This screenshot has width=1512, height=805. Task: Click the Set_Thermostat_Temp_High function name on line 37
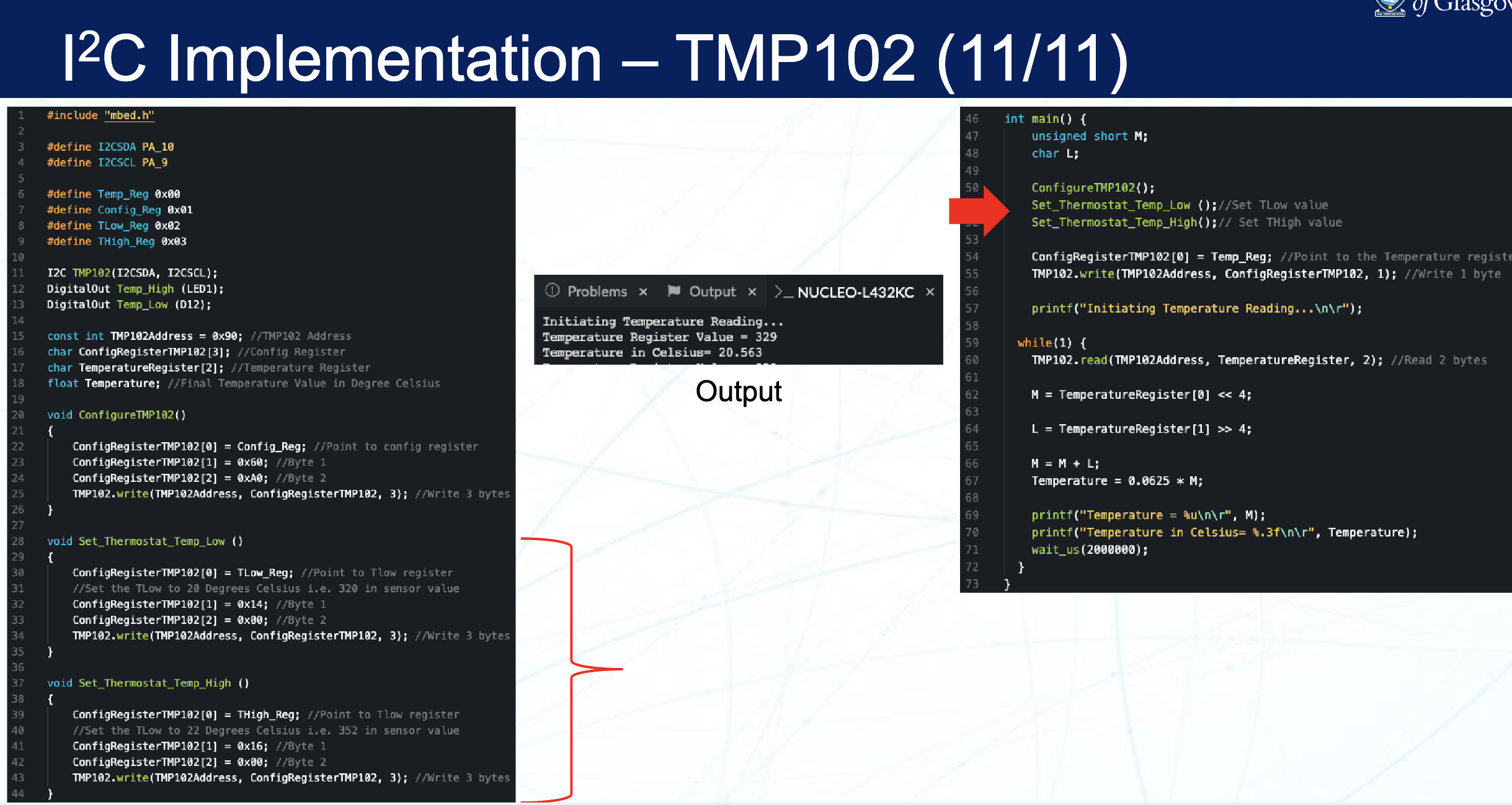pos(154,683)
